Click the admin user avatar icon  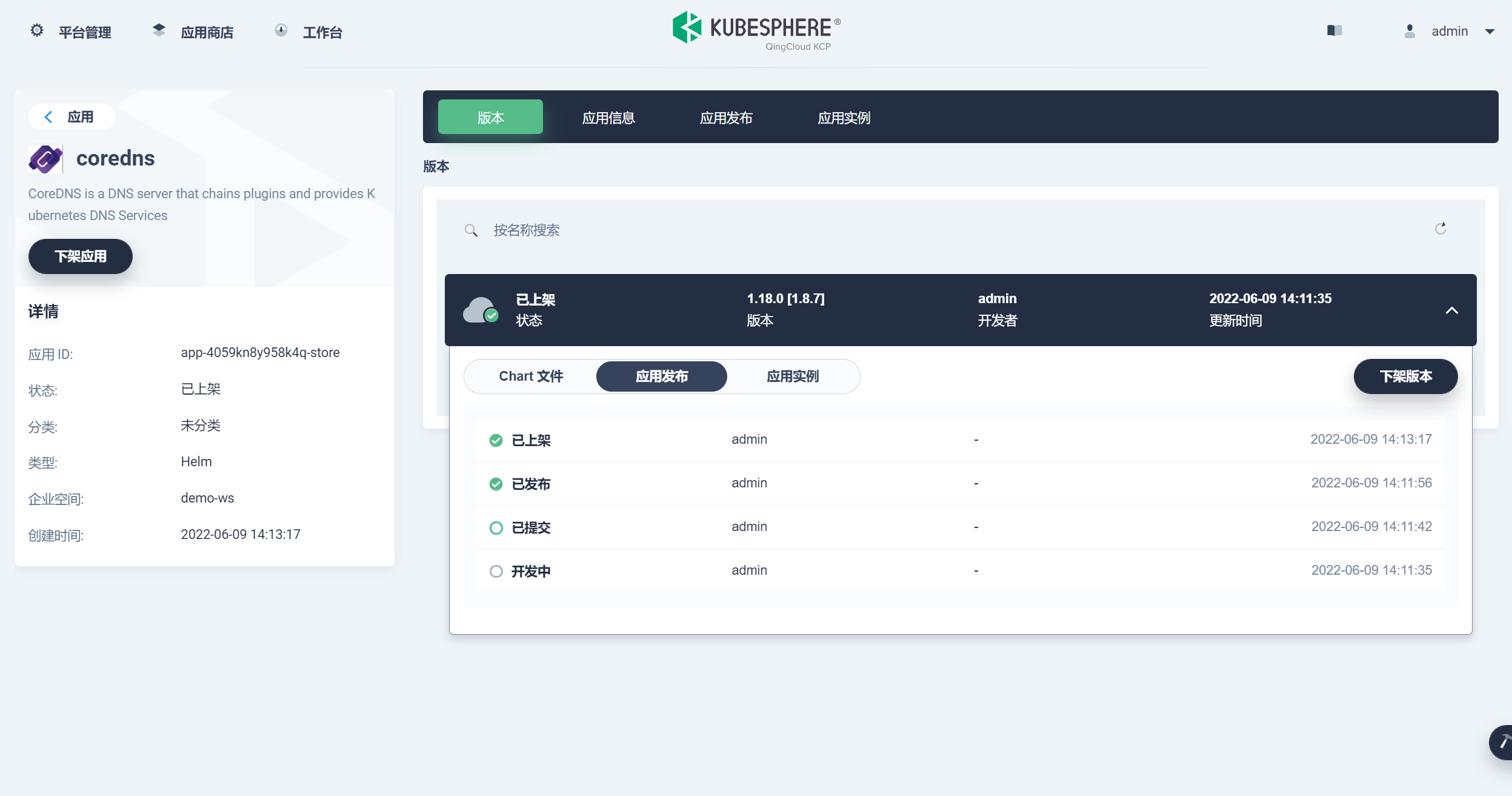point(1410,31)
